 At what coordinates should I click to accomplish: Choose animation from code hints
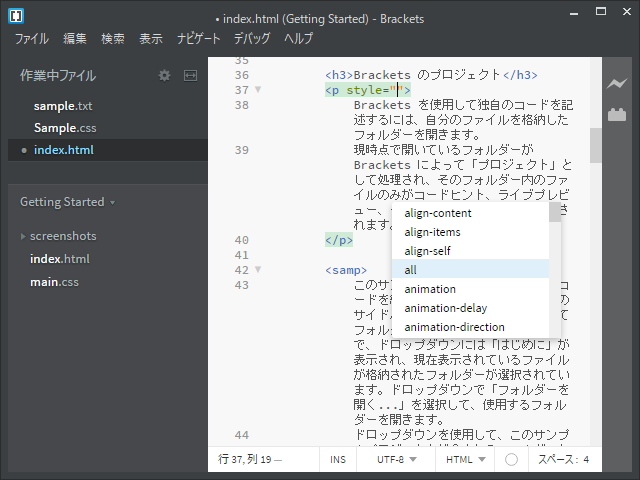point(470,289)
